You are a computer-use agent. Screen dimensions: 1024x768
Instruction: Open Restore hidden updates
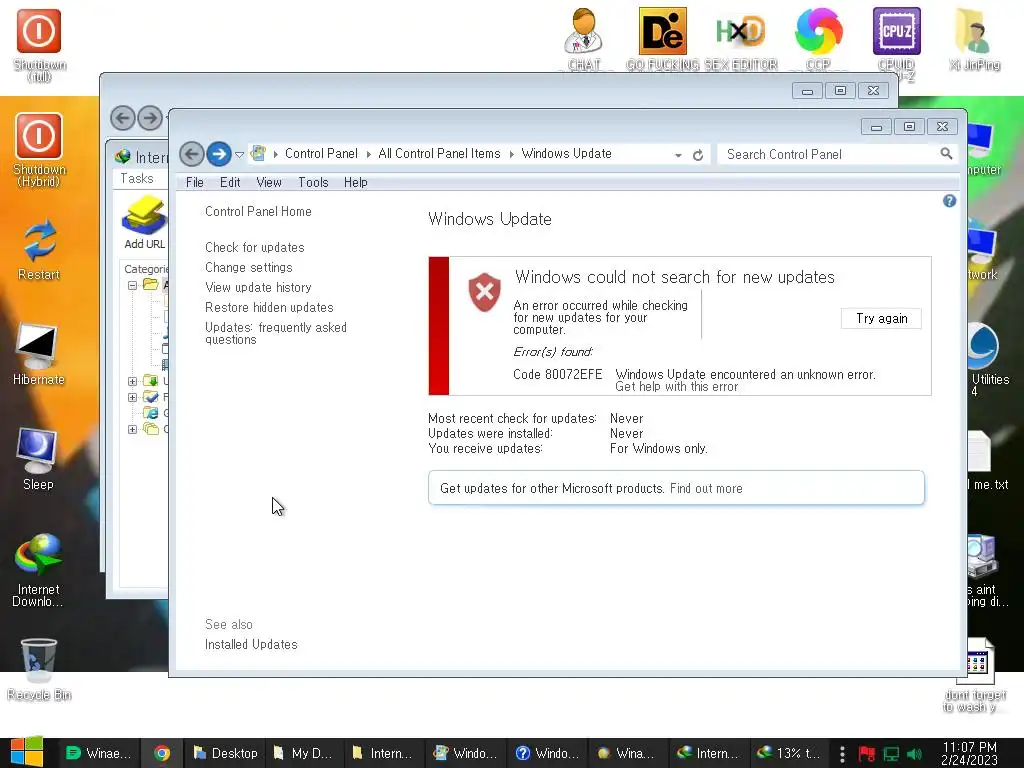tap(269, 308)
